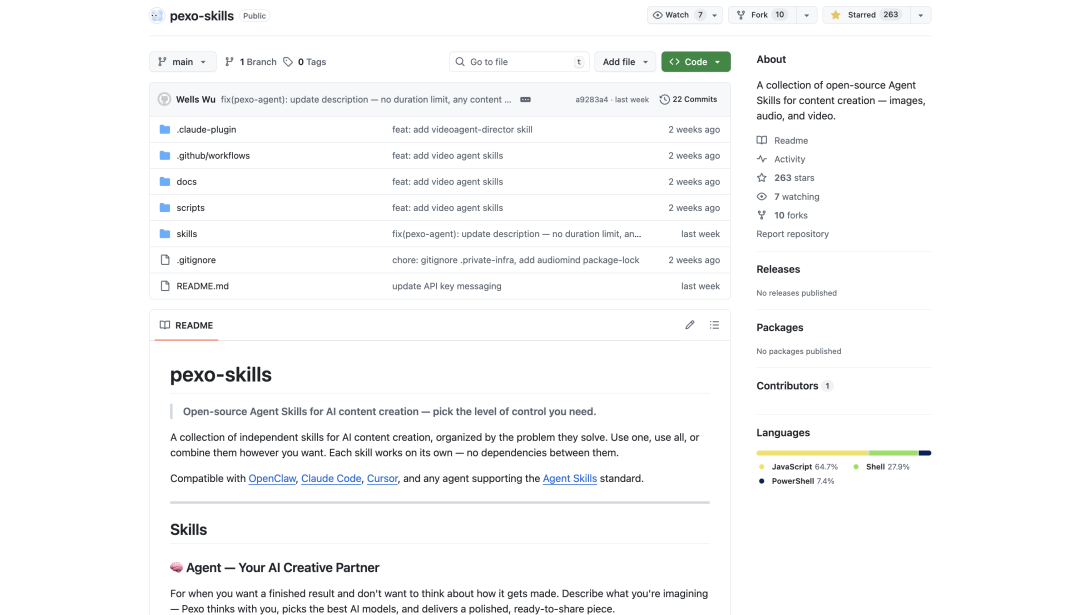Select the README tab
This screenshot has width=1080, height=615.
(187, 325)
